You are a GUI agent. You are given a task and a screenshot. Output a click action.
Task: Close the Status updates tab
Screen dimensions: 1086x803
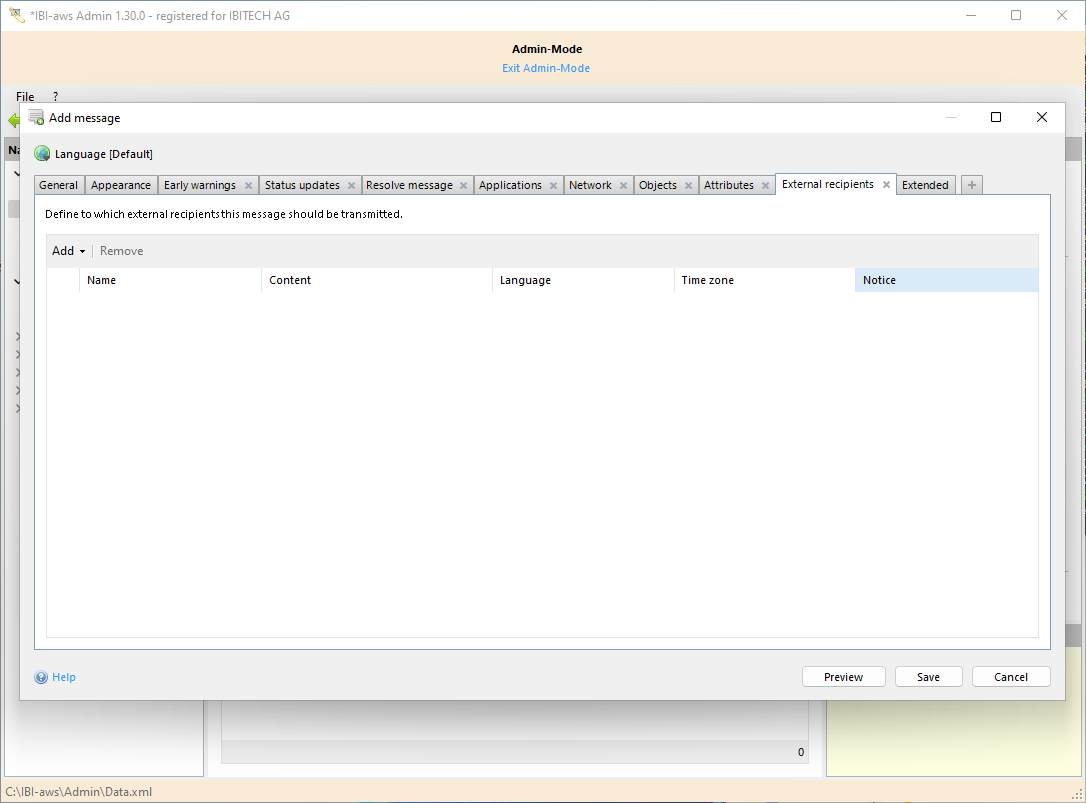(x=351, y=186)
